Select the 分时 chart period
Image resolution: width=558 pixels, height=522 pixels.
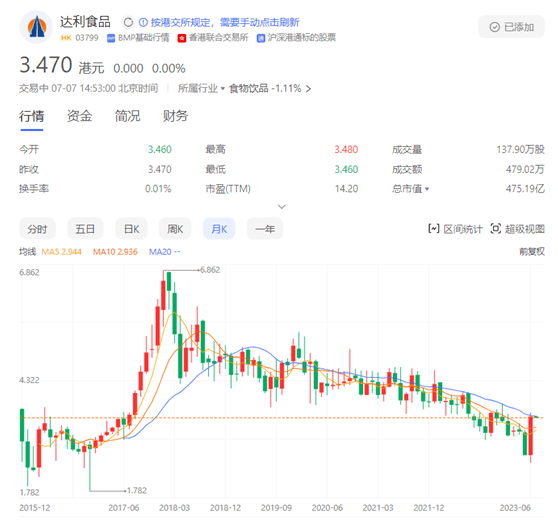pyautogui.click(x=37, y=229)
